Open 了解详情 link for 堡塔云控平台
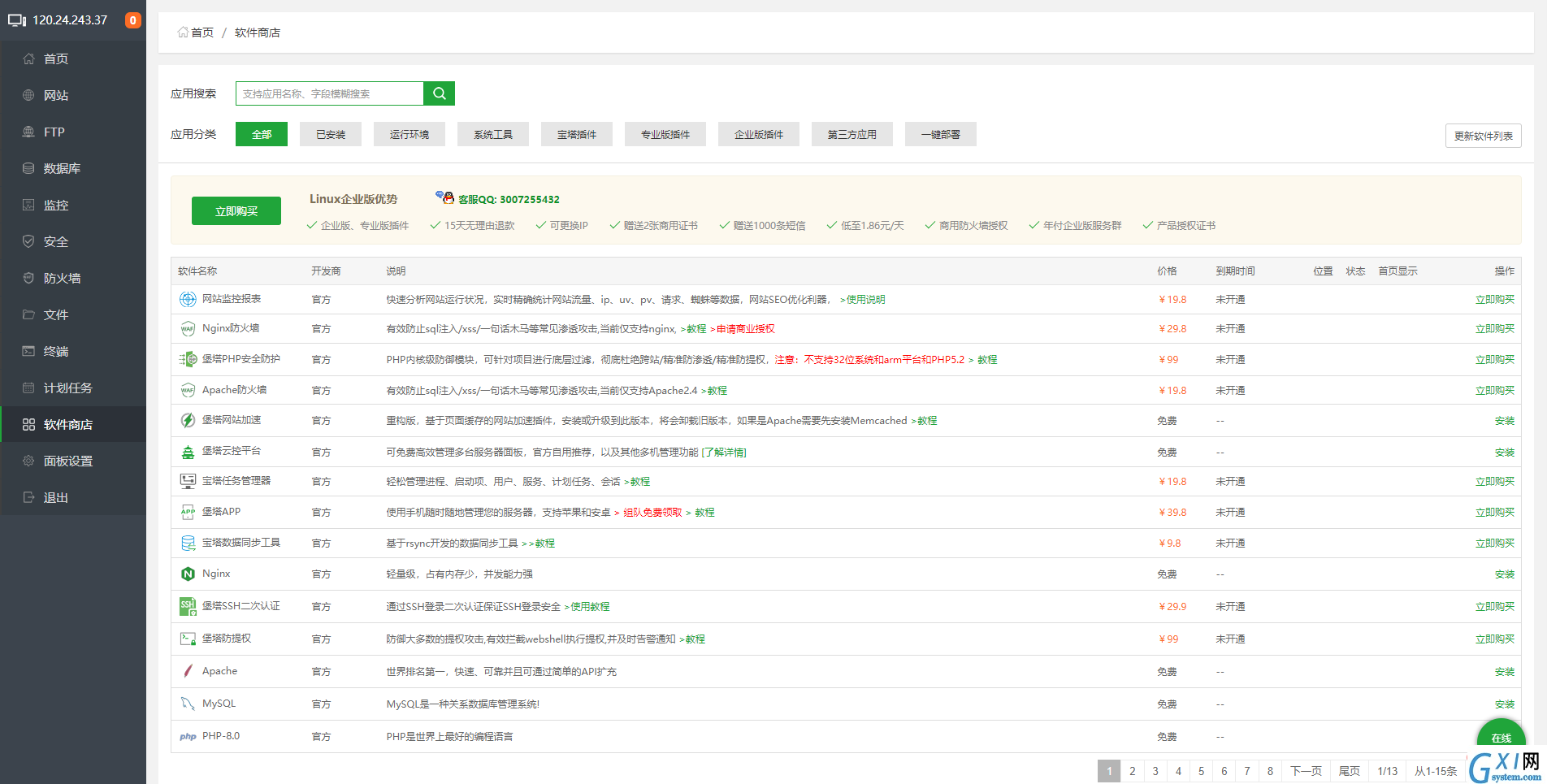This screenshot has height=784, width=1547. (x=724, y=453)
